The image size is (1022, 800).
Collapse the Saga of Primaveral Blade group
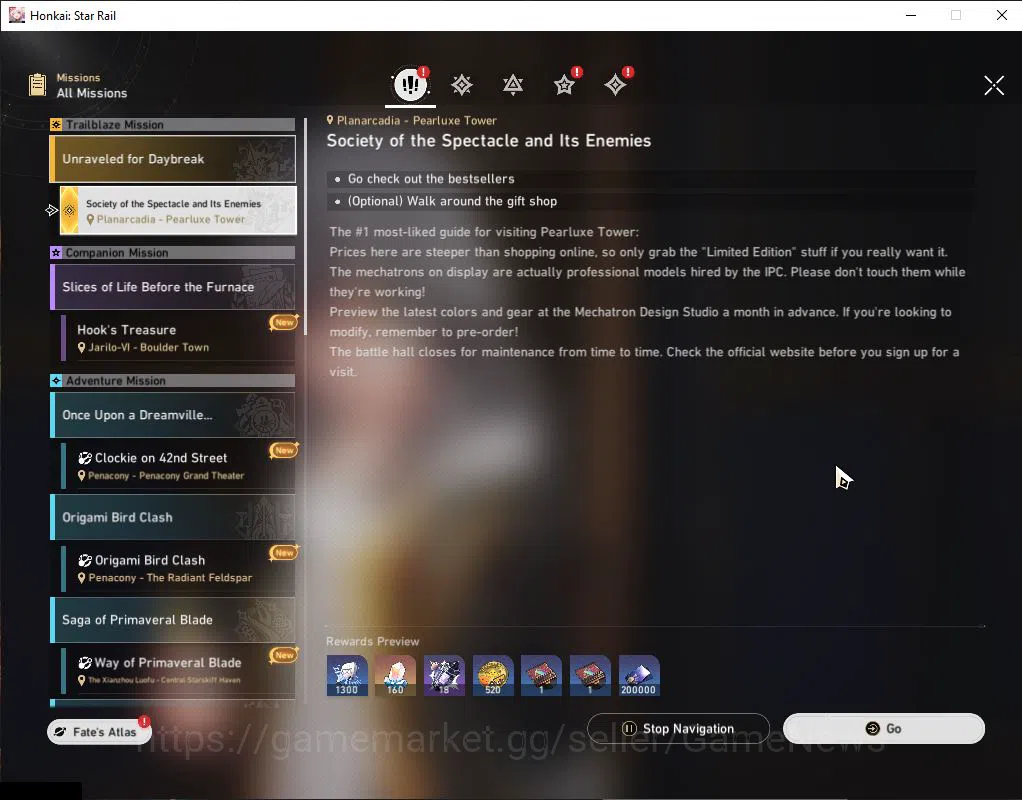click(x=173, y=619)
